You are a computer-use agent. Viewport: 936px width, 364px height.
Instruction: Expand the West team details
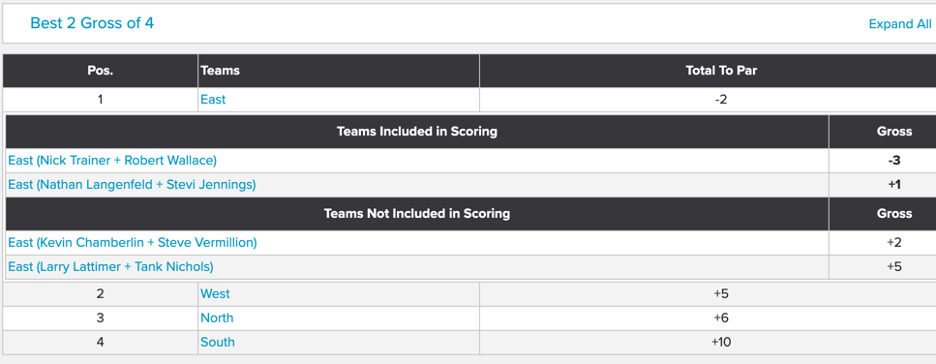pyautogui.click(x=215, y=294)
